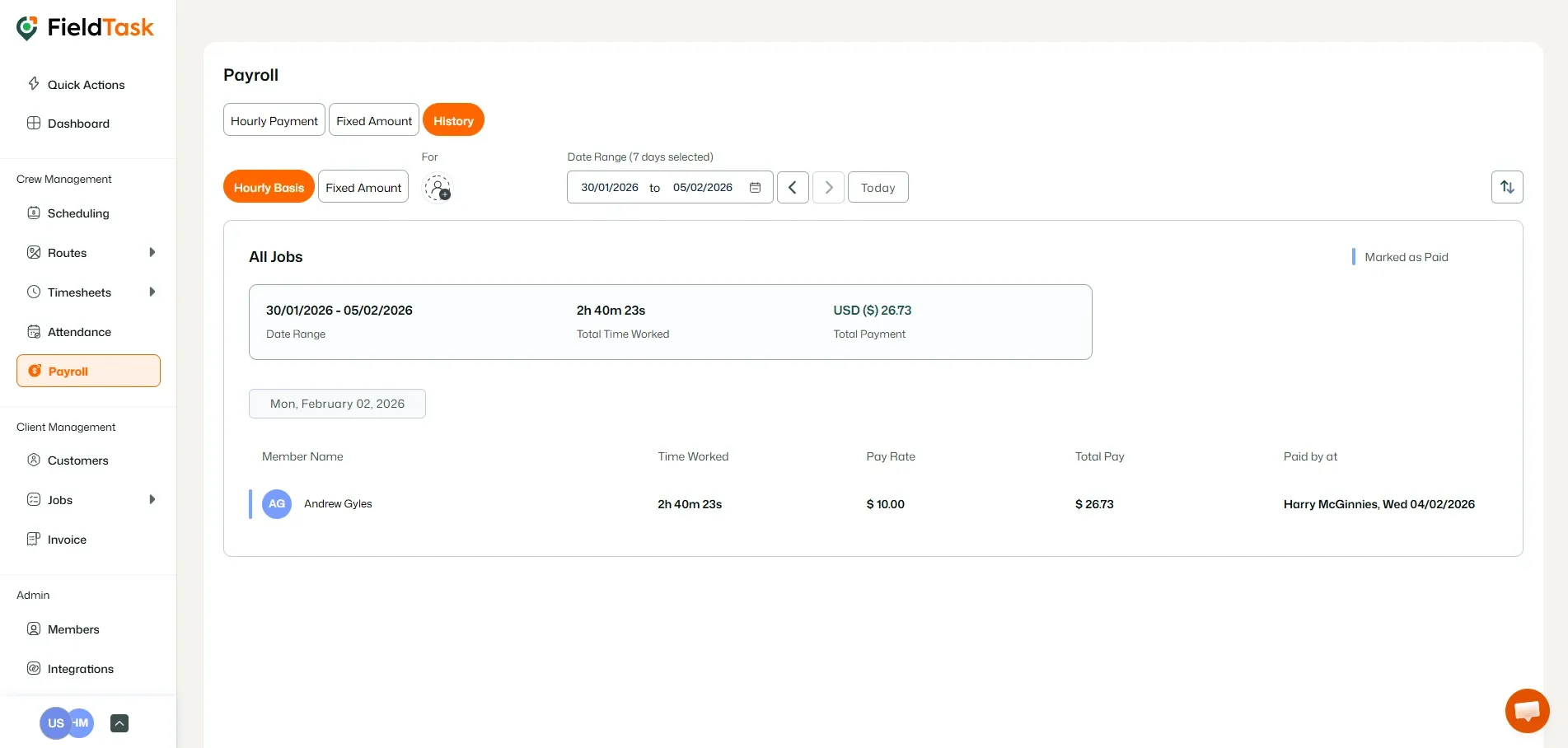Click the sort arrows icon near top right
The width and height of the screenshot is (1568, 748).
[1507, 187]
